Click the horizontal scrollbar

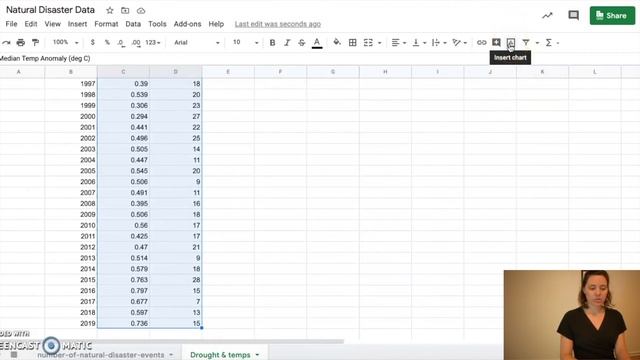172,341
